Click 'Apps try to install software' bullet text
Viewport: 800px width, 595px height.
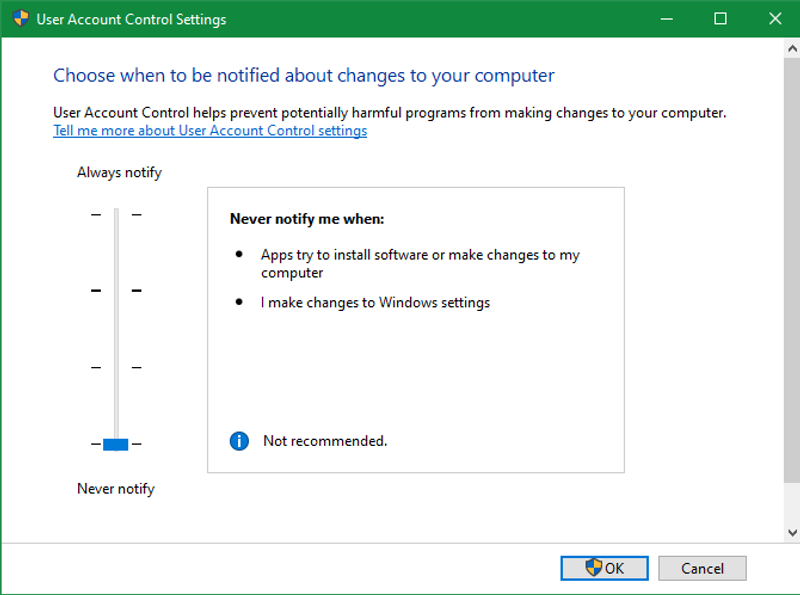click(420, 263)
